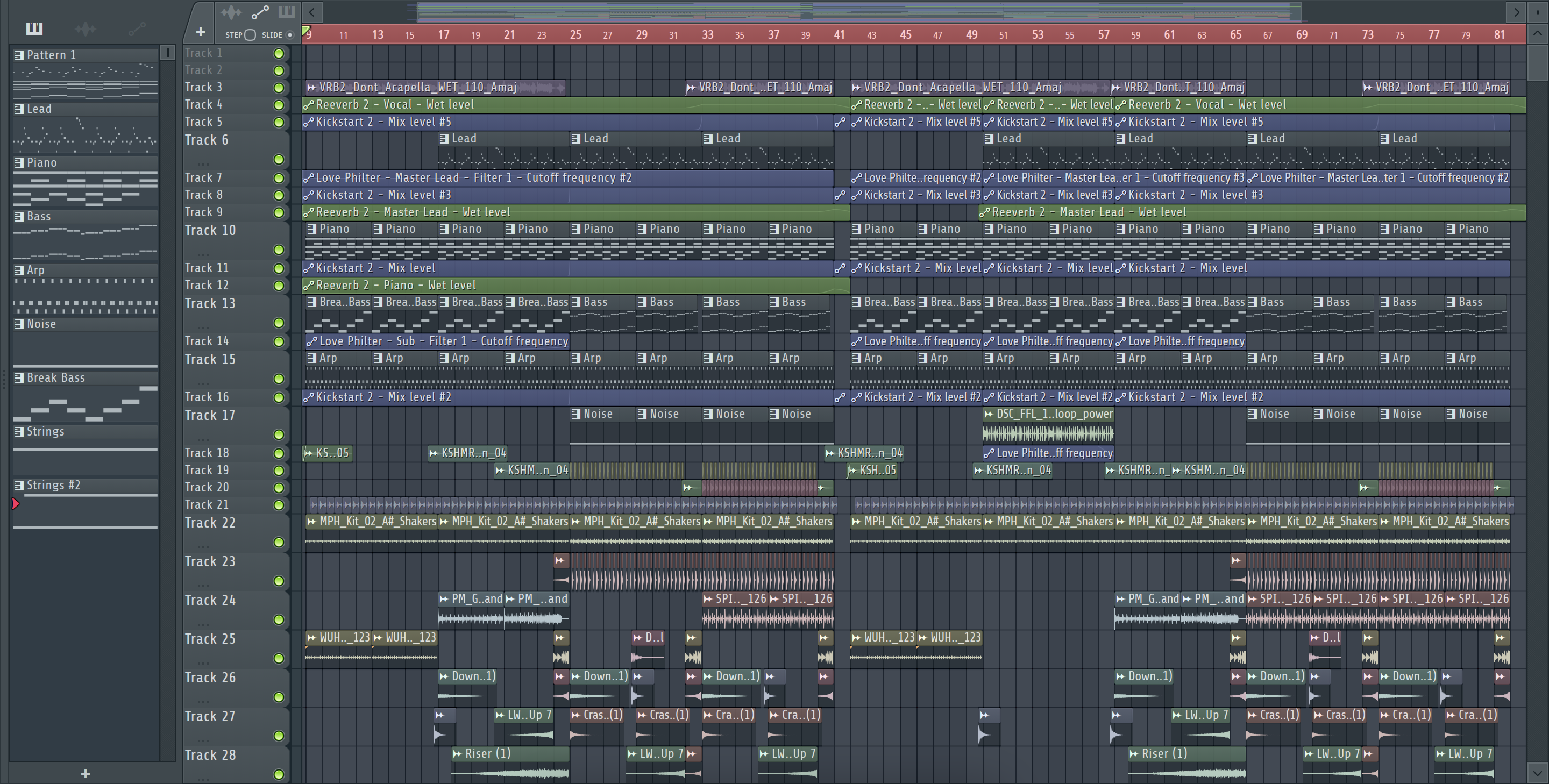Open clip menu of first VRB2_Dont_Acapella audio clip
The image size is (1549, 784).
(x=311, y=88)
